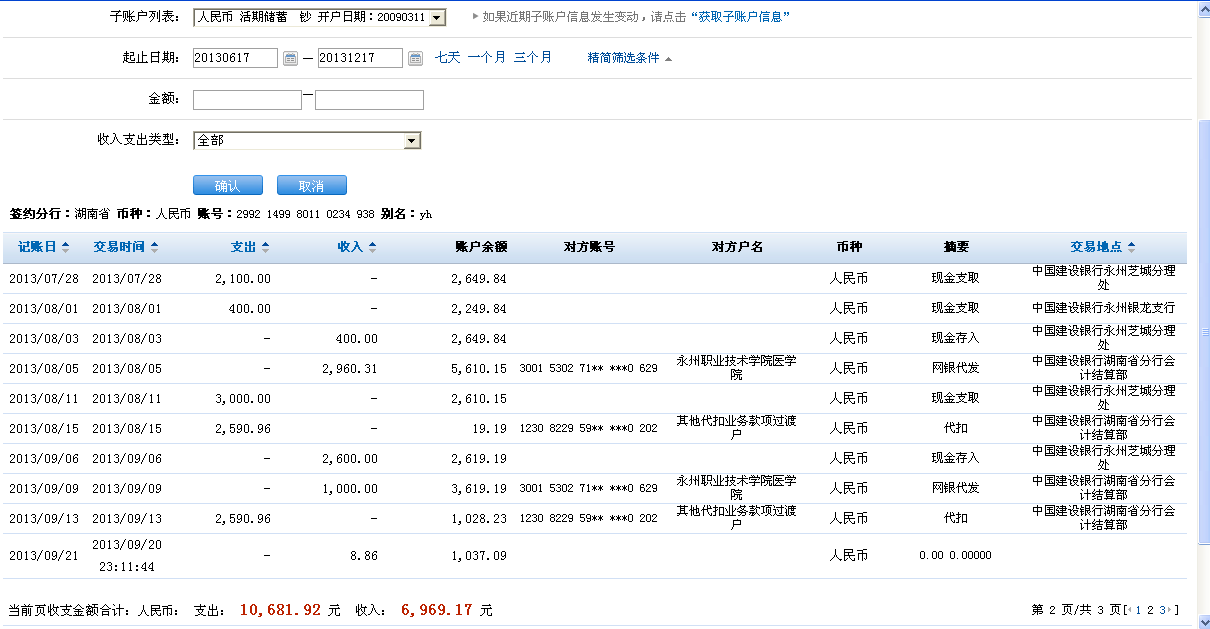Click the previous page arrow in pagination

(1128, 610)
